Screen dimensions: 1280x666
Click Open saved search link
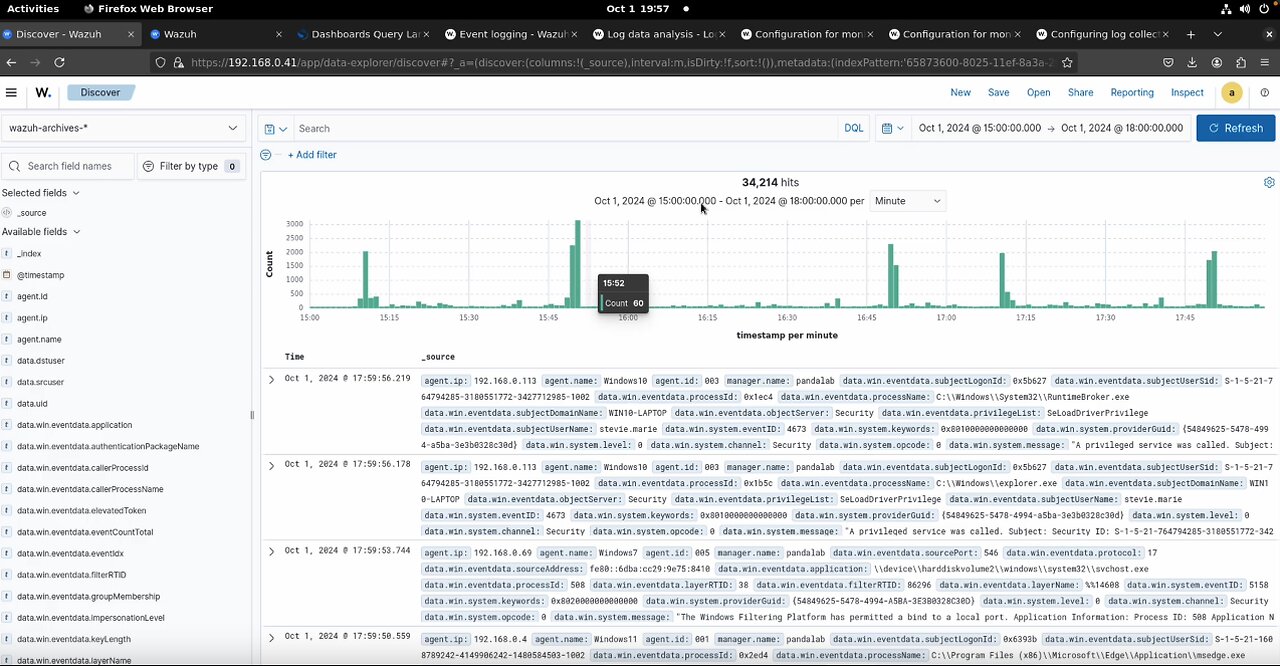(1038, 92)
